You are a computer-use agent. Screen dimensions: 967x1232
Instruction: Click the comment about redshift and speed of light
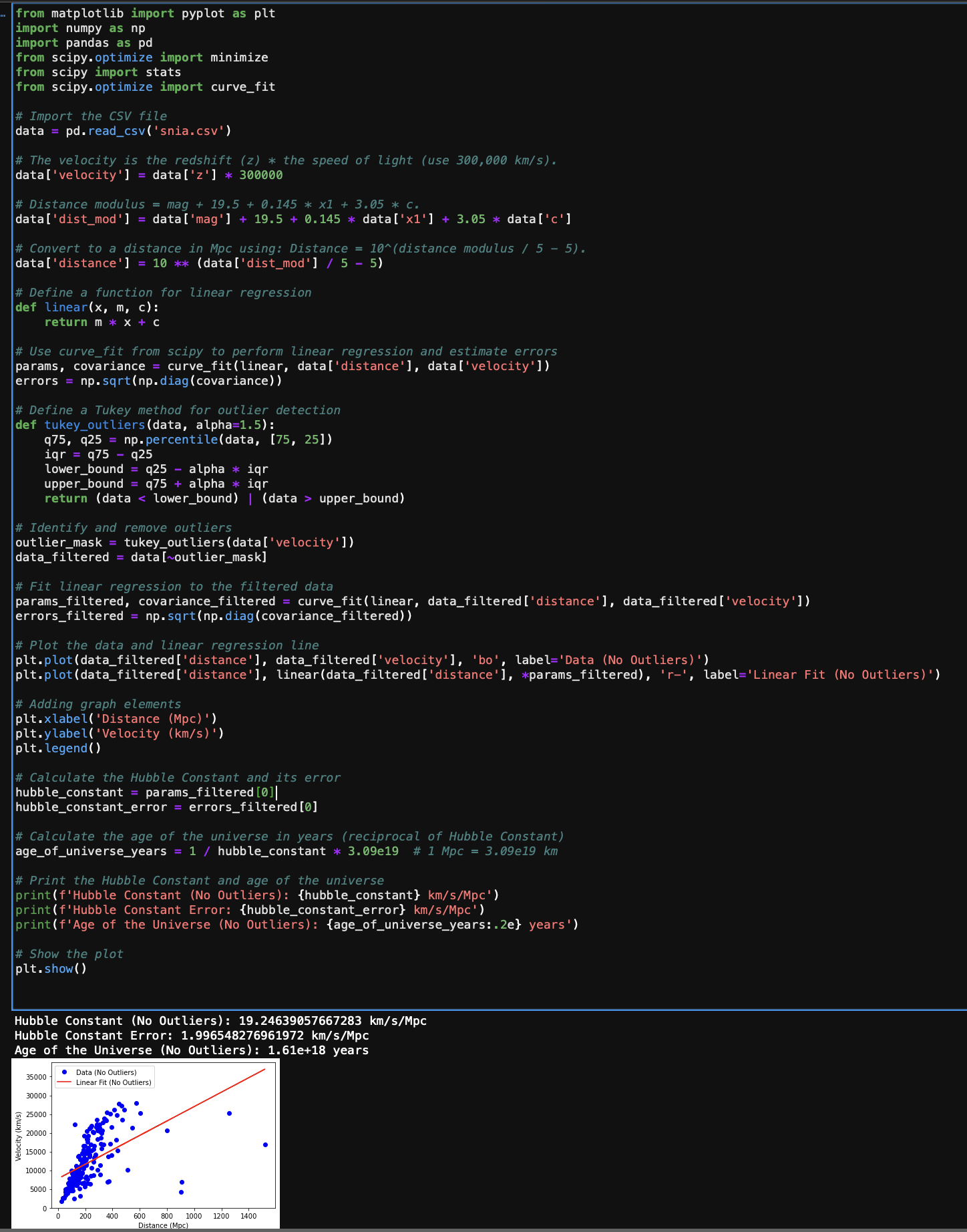point(286,160)
